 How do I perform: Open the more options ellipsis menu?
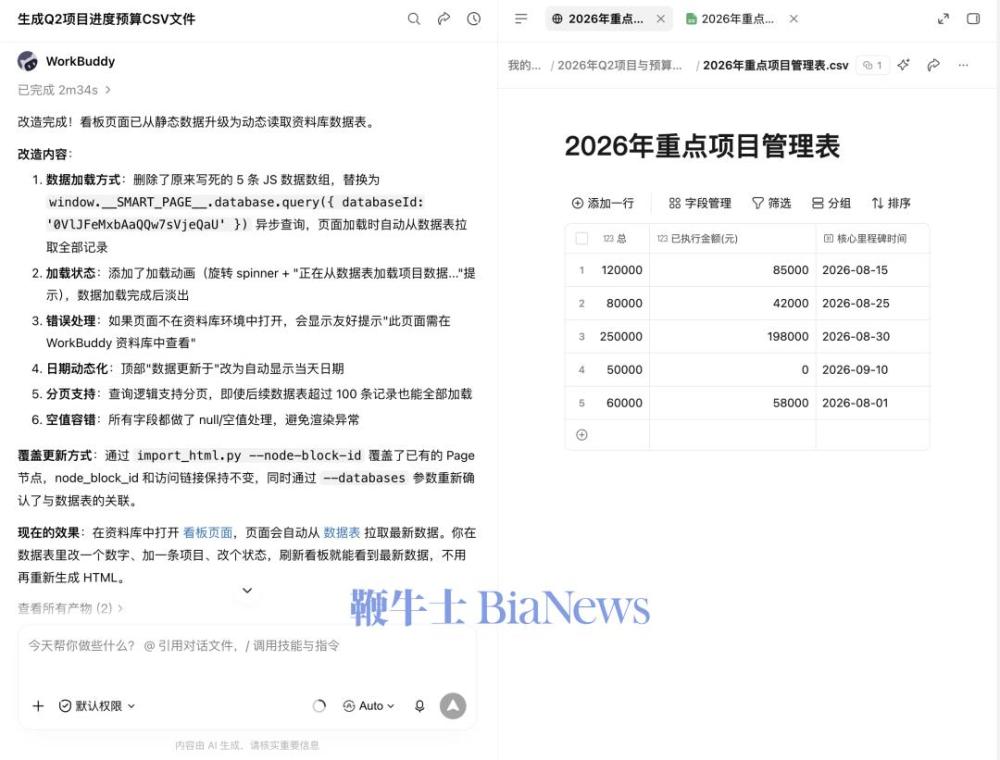point(963,65)
